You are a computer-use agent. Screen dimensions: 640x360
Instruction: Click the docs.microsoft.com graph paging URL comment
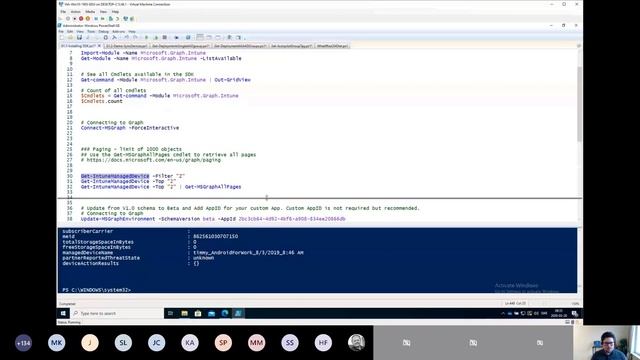coord(151,160)
